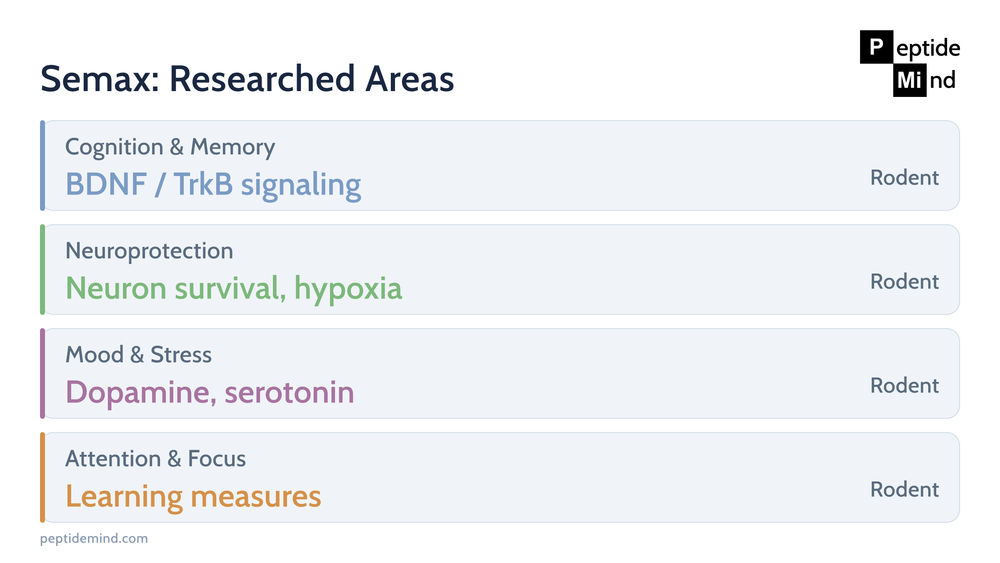1000x563 pixels.
Task: Select the Attention & Focus heading
Action: [x=156, y=458]
